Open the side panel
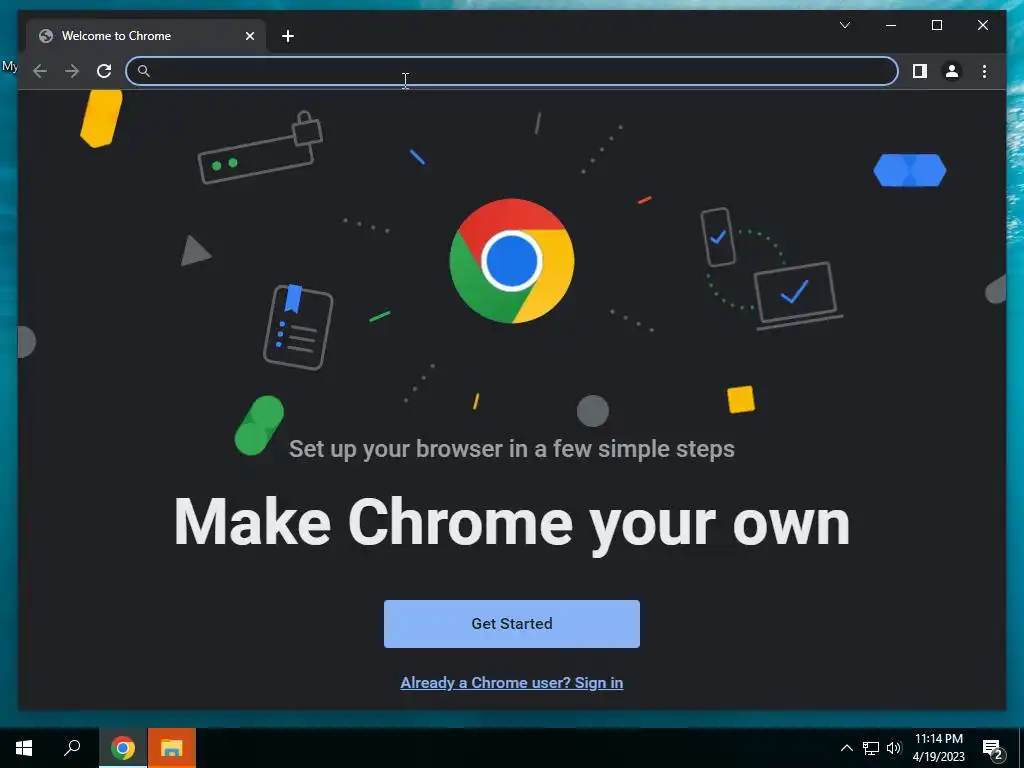 click(920, 71)
